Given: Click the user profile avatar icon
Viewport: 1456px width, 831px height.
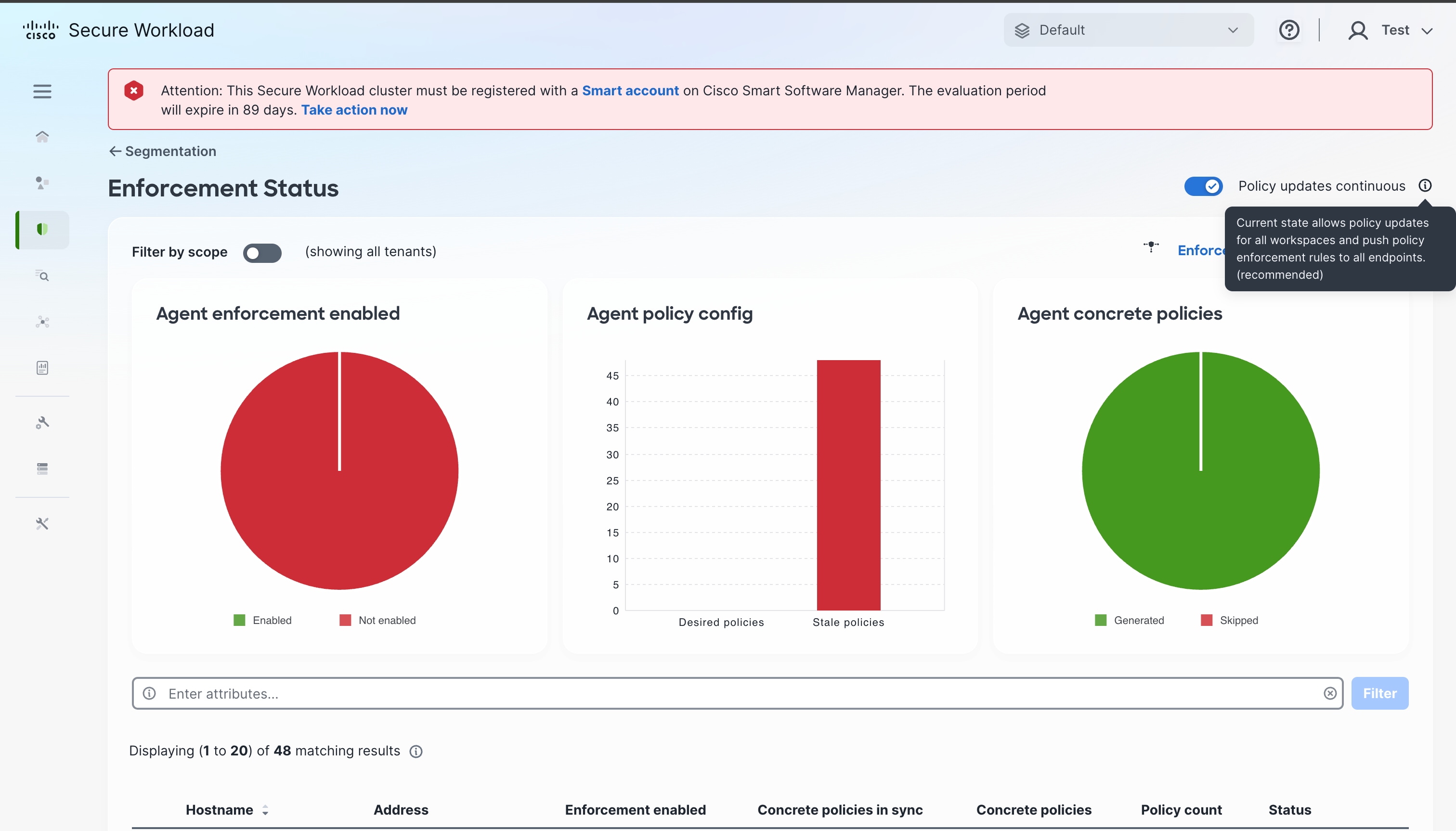Looking at the screenshot, I should pos(1358,30).
